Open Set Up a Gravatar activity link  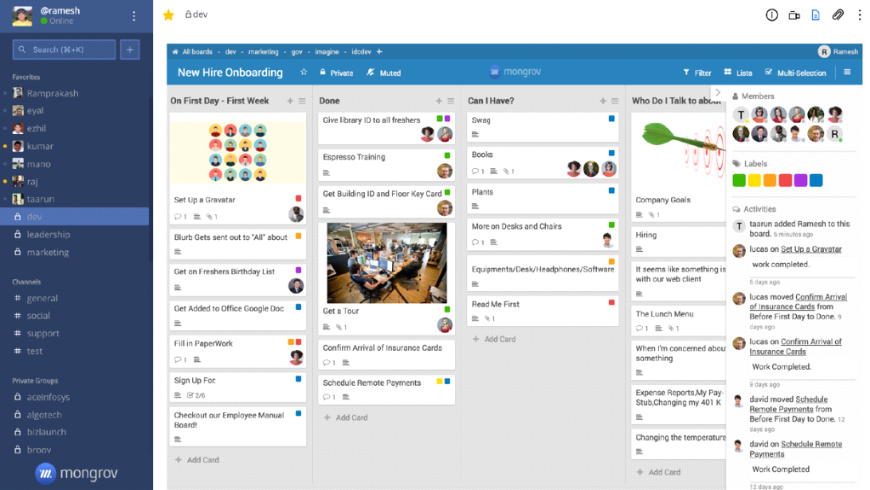click(811, 249)
